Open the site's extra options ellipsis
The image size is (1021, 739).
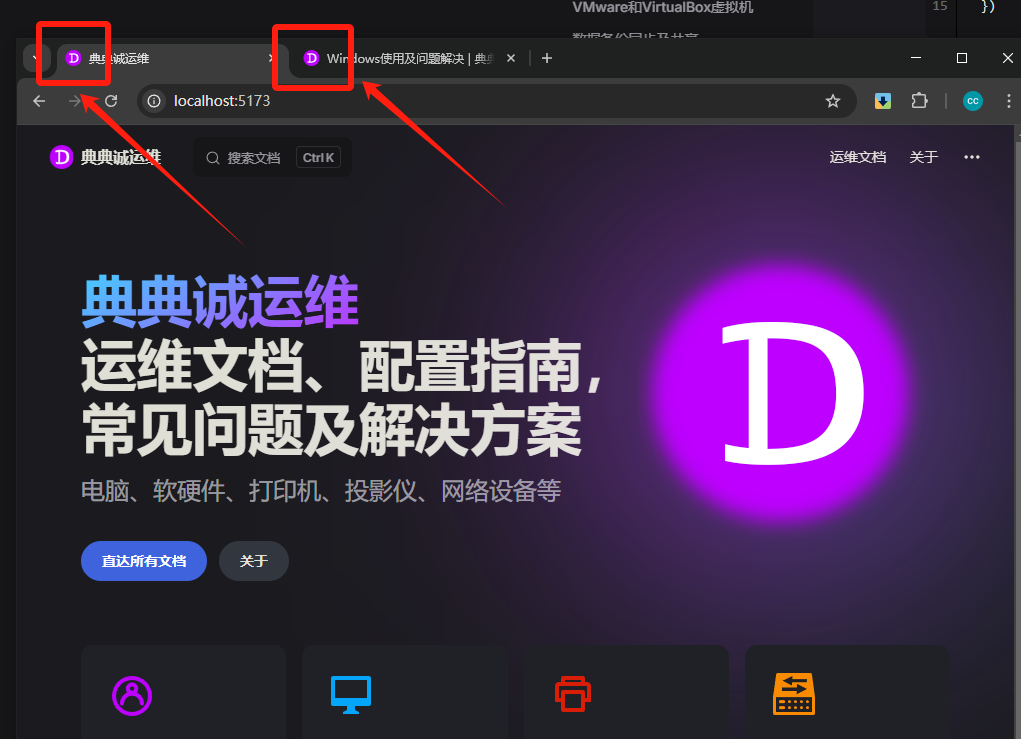coord(972,157)
